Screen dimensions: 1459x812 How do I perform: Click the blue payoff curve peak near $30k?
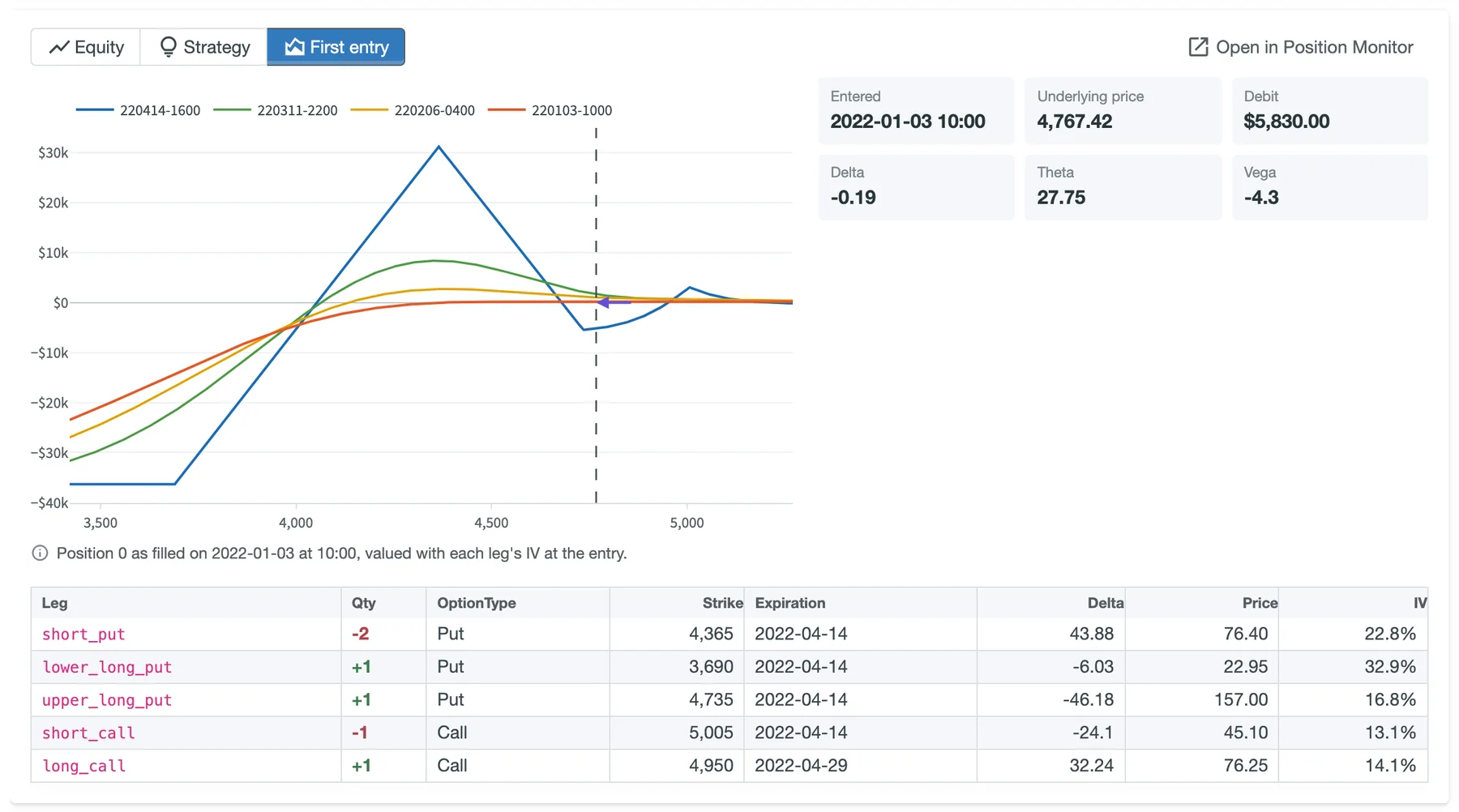tap(439, 147)
